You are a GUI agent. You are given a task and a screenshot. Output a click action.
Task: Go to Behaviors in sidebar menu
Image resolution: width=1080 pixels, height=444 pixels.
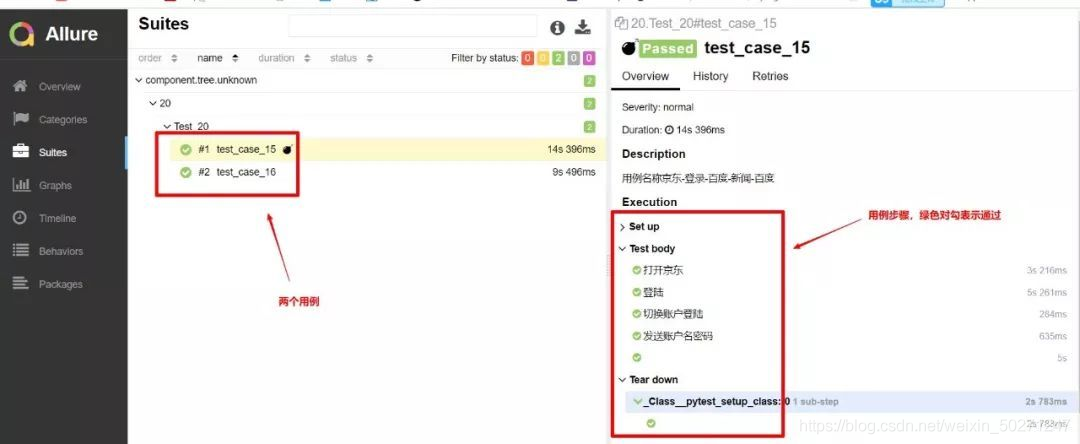click(x=61, y=251)
